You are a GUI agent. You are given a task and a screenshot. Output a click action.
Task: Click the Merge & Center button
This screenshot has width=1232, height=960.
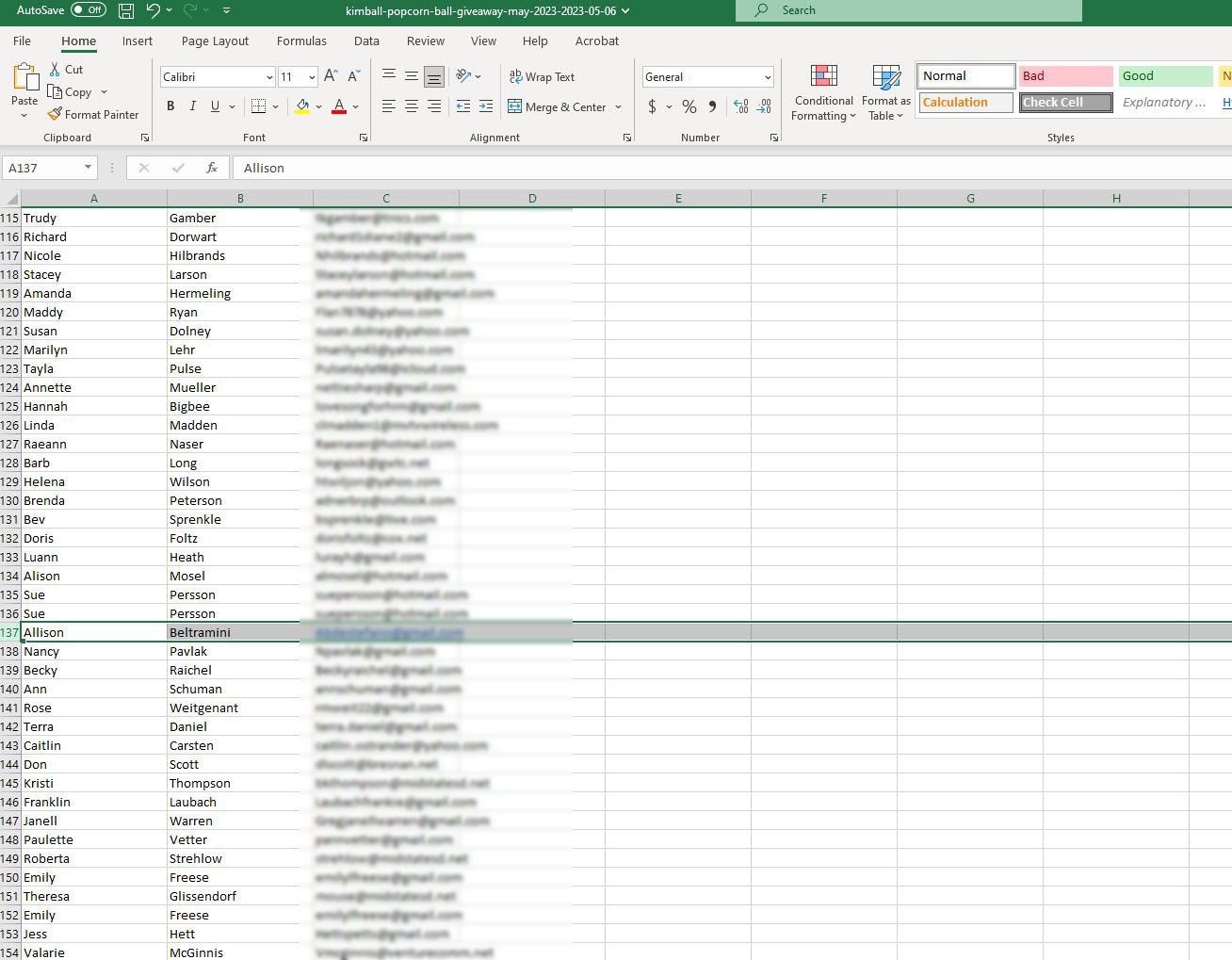coord(557,106)
